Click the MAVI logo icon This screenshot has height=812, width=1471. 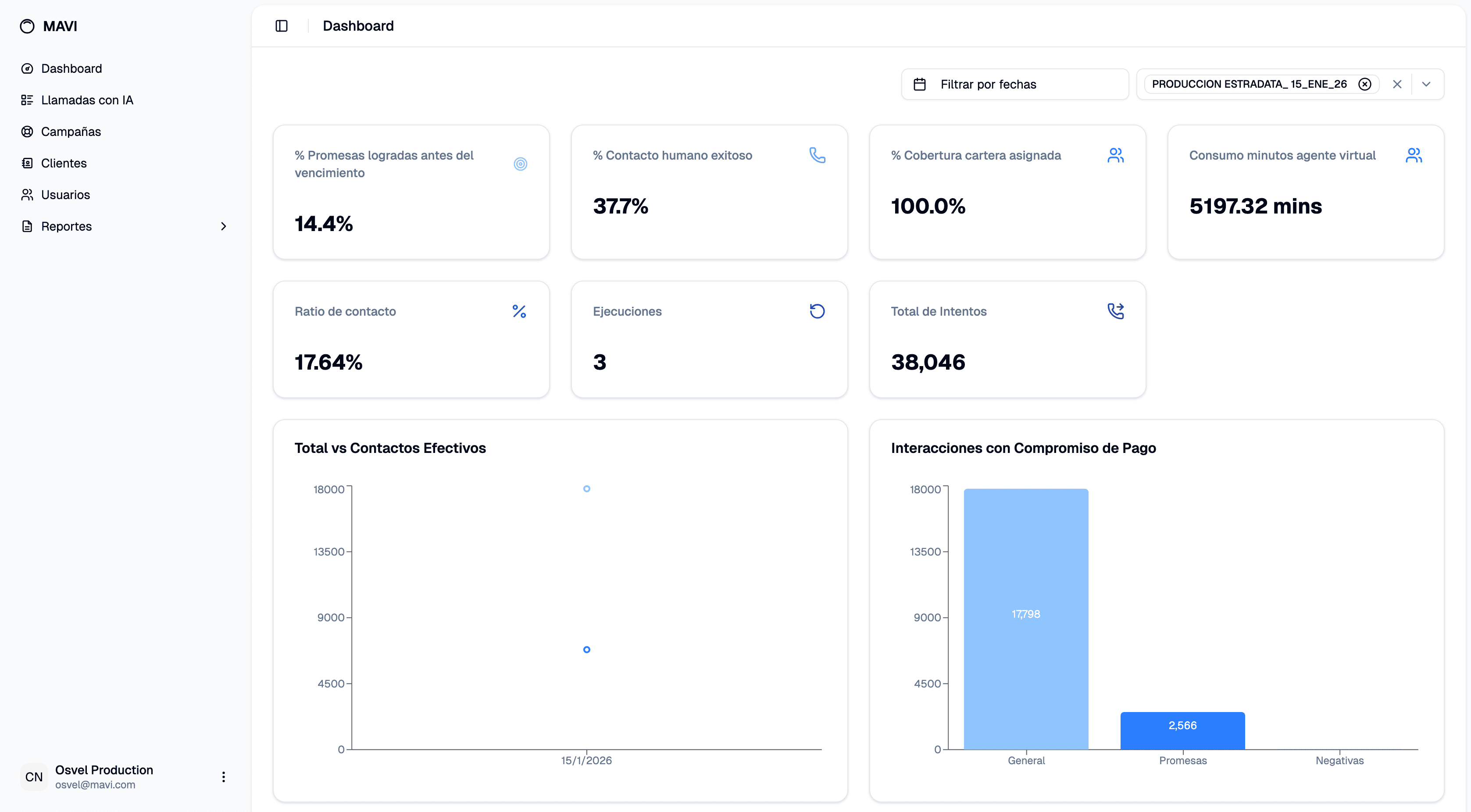click(x=27, y=26)
